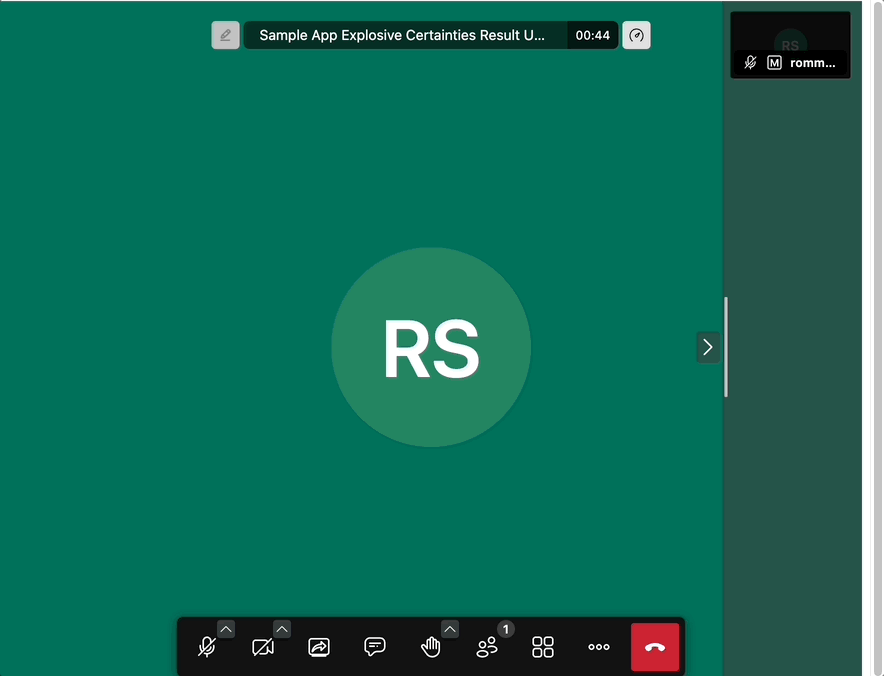Collapse the side panel with chevron arrow
The height and width of the screenshot is (676, 884).
click(x=708, y=347)
